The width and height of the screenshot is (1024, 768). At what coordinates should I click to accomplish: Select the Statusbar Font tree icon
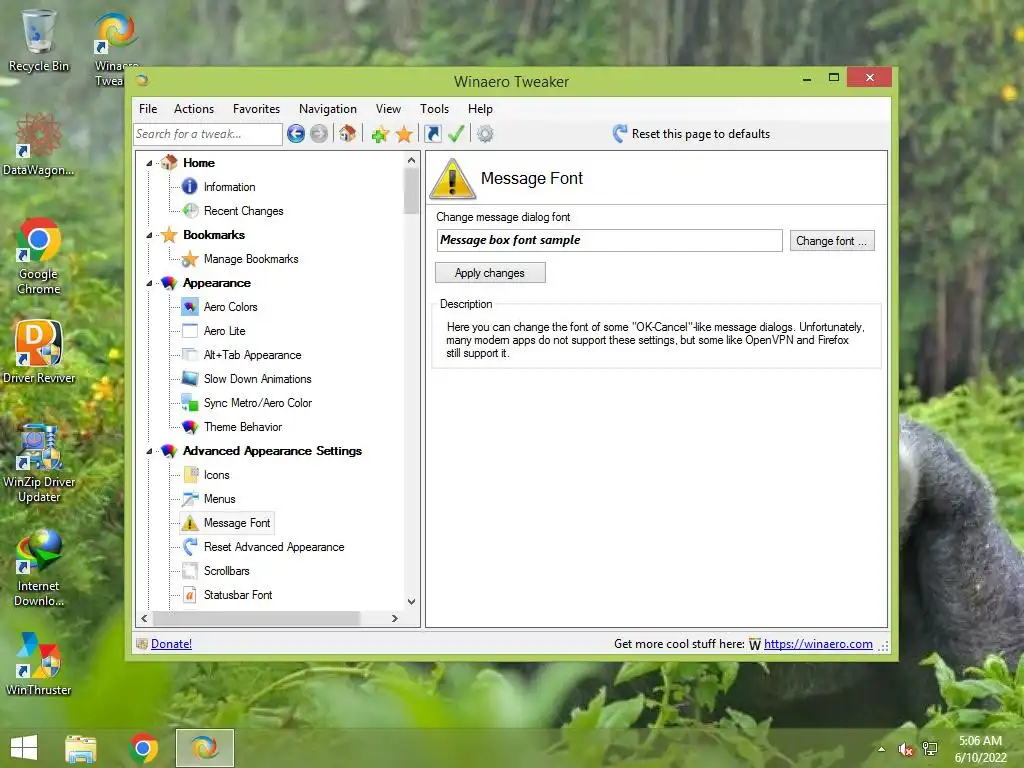click(190, 595)
